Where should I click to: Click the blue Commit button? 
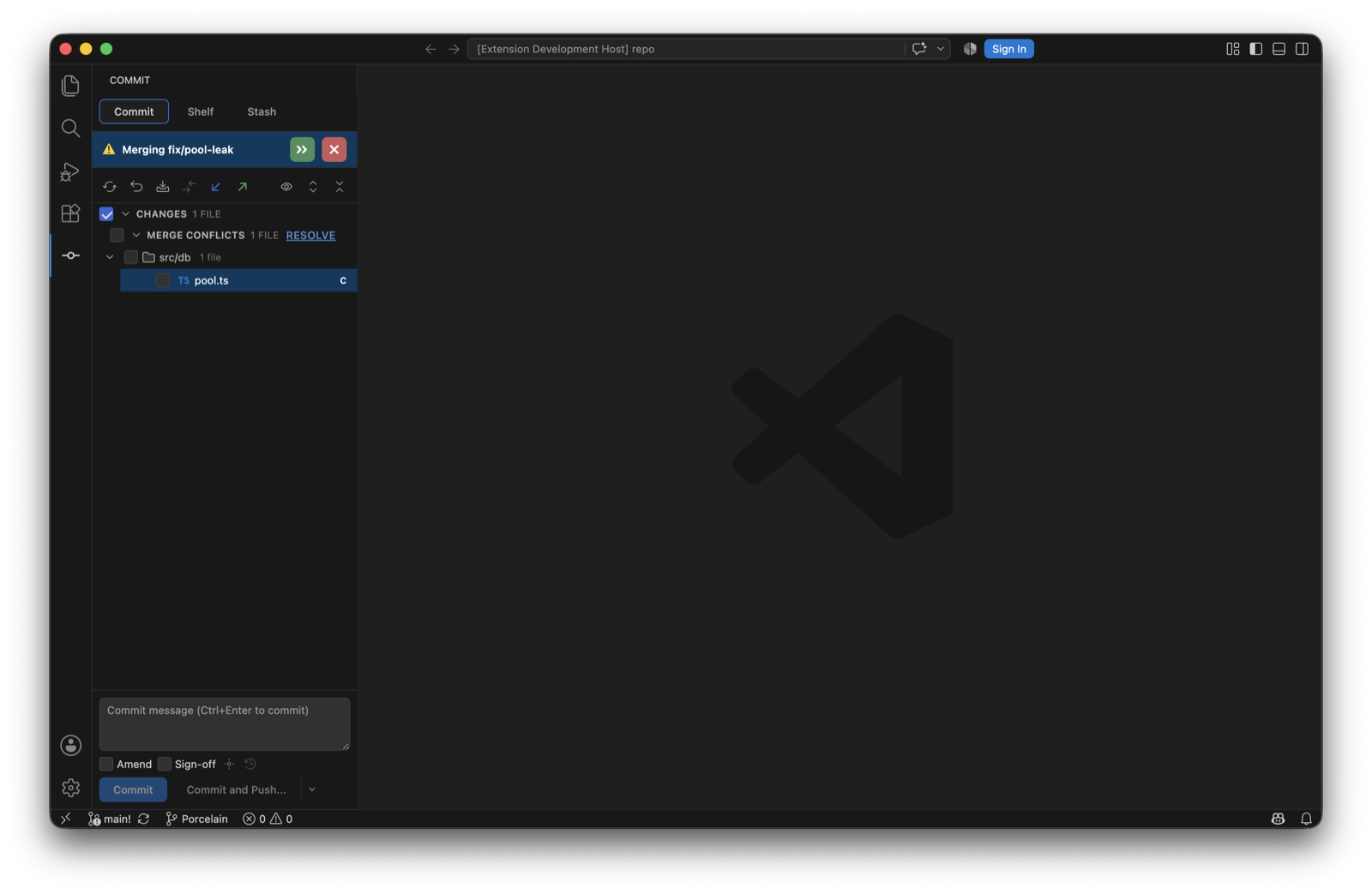pos(133,789)
